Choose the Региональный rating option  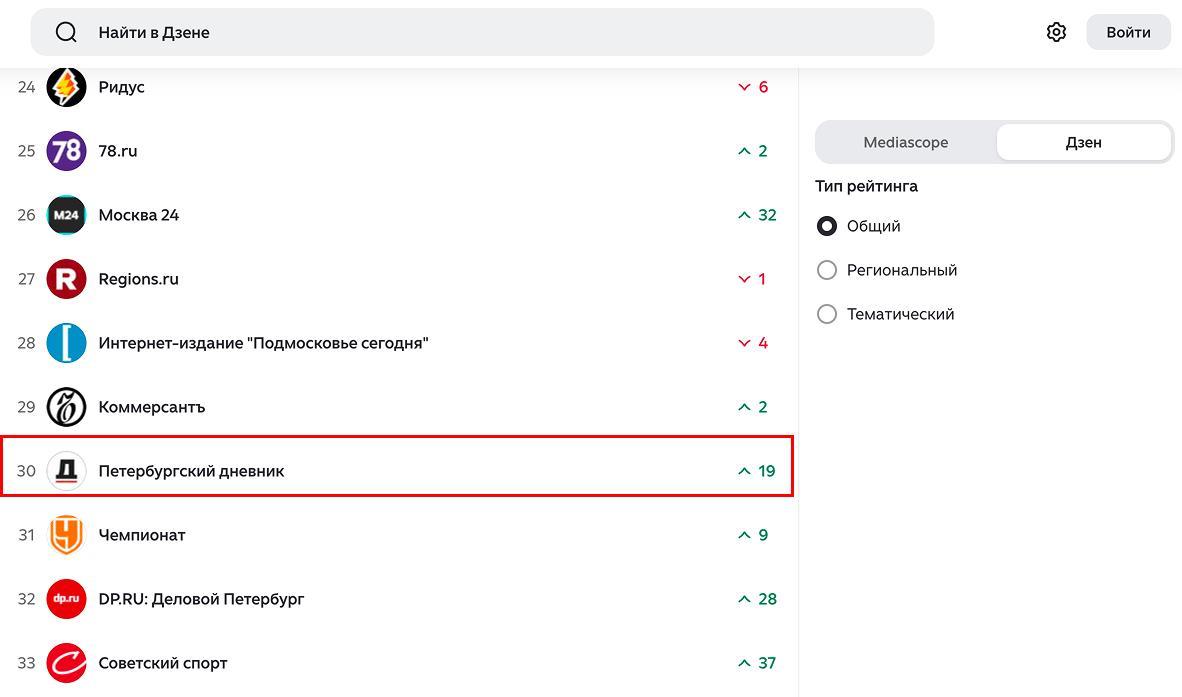827,270
